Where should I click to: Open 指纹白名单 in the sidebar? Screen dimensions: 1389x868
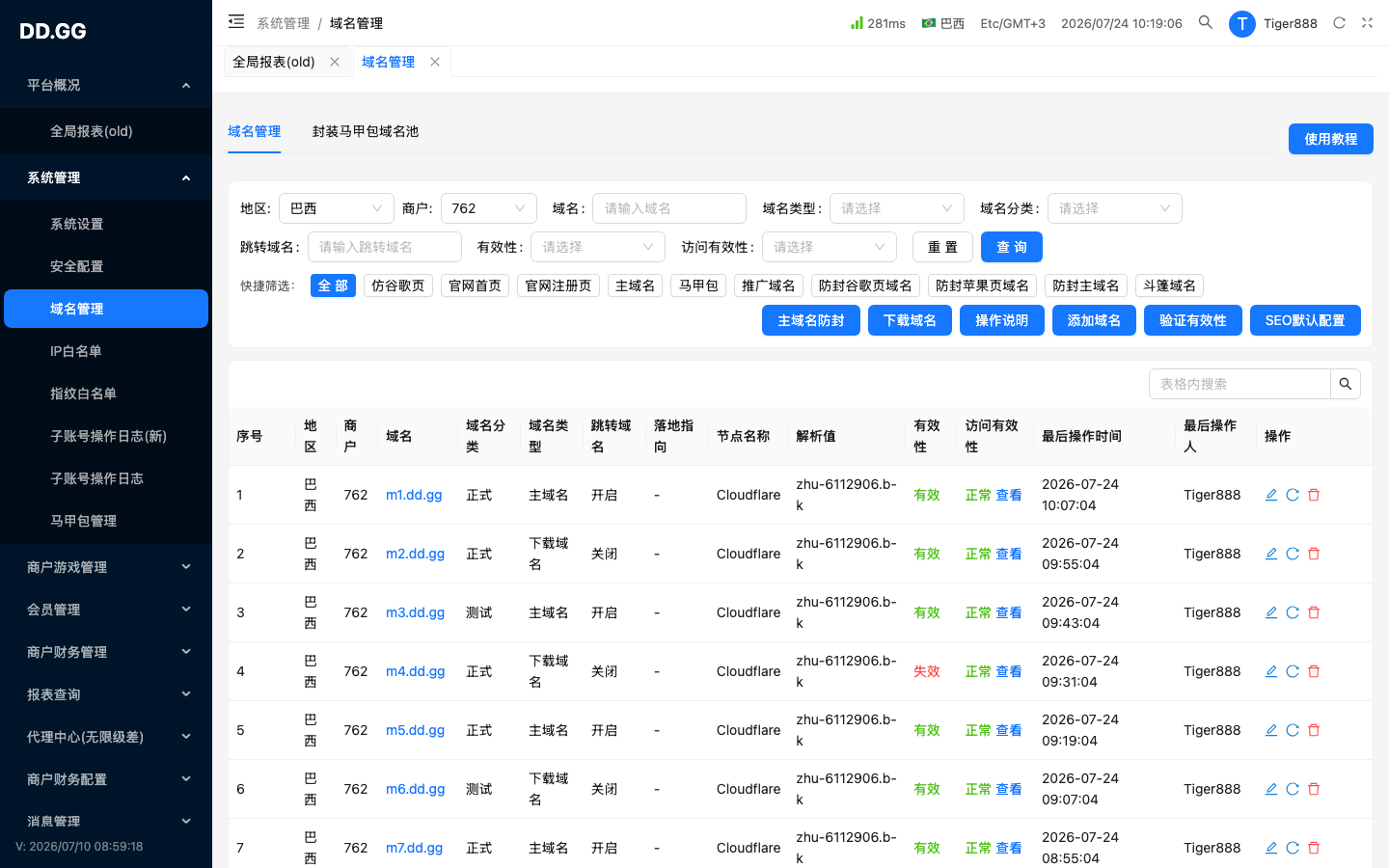pos(106,393)
